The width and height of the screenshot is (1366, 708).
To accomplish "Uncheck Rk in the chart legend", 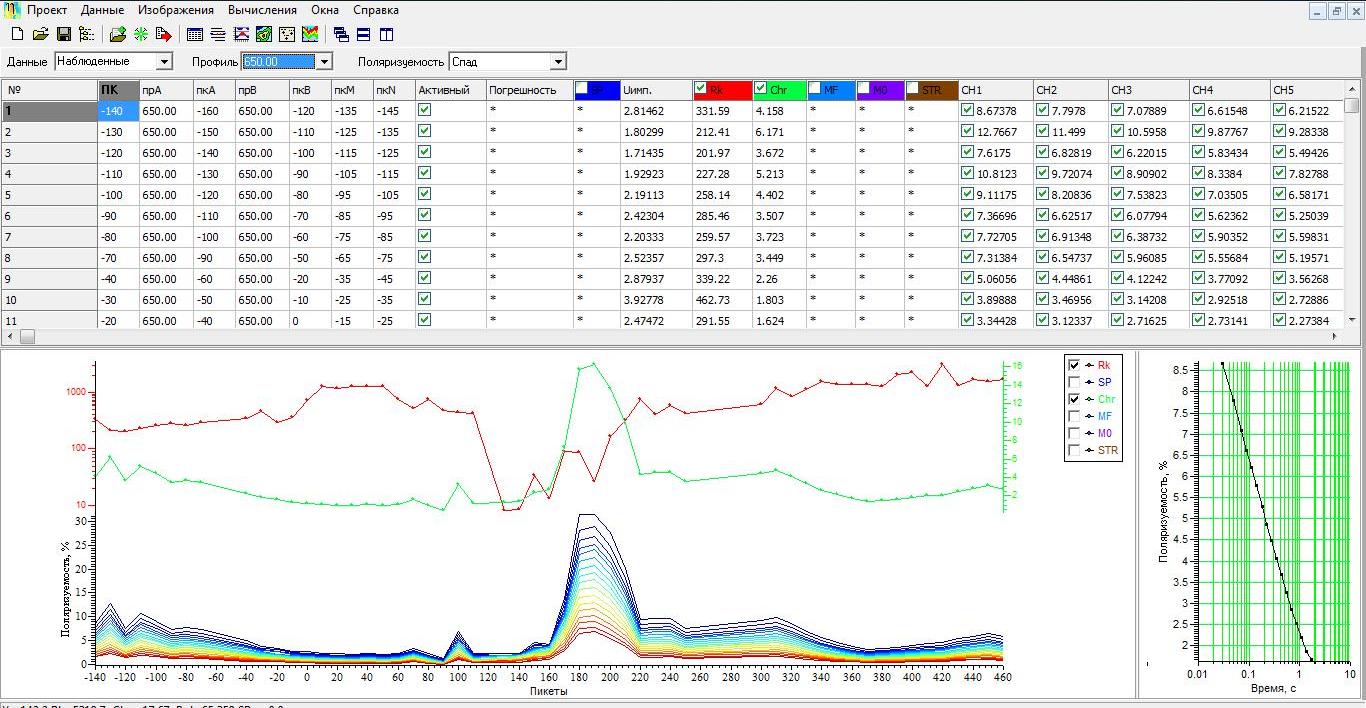I will point(1074,365).
